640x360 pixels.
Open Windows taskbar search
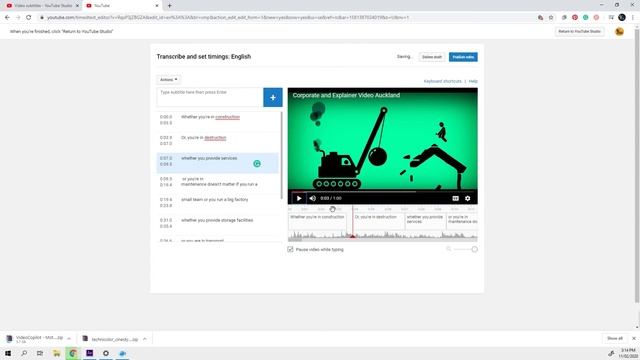point(24,353)
